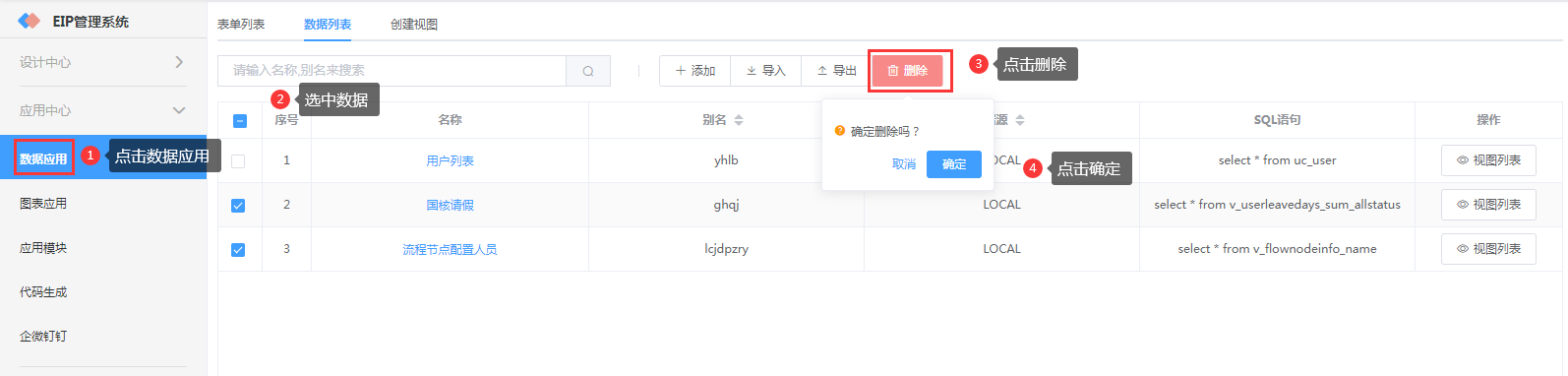Open 代码生成 in the sidebar
This screenshot has width=1568, height=376.
pyautogui.click(x=103, y=292)
